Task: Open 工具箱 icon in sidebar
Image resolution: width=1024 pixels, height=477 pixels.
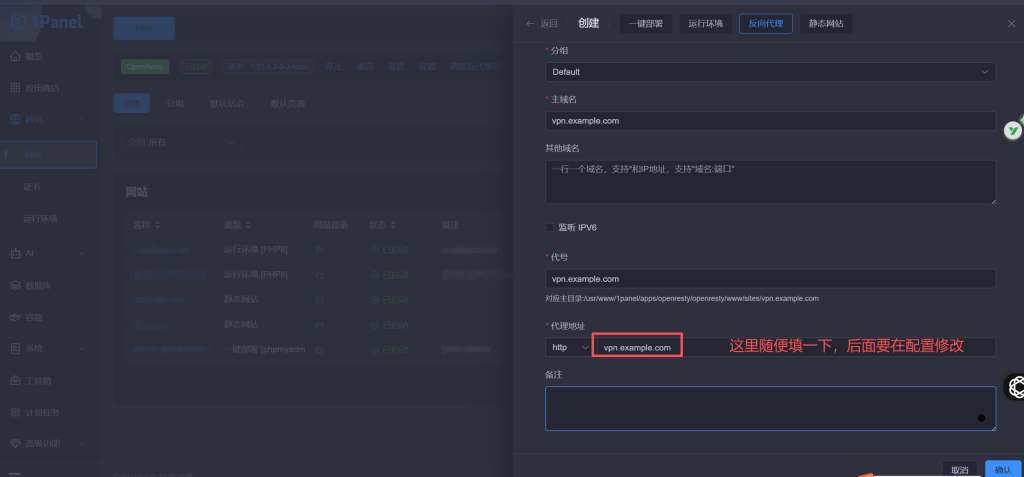Action: point(15,380)
